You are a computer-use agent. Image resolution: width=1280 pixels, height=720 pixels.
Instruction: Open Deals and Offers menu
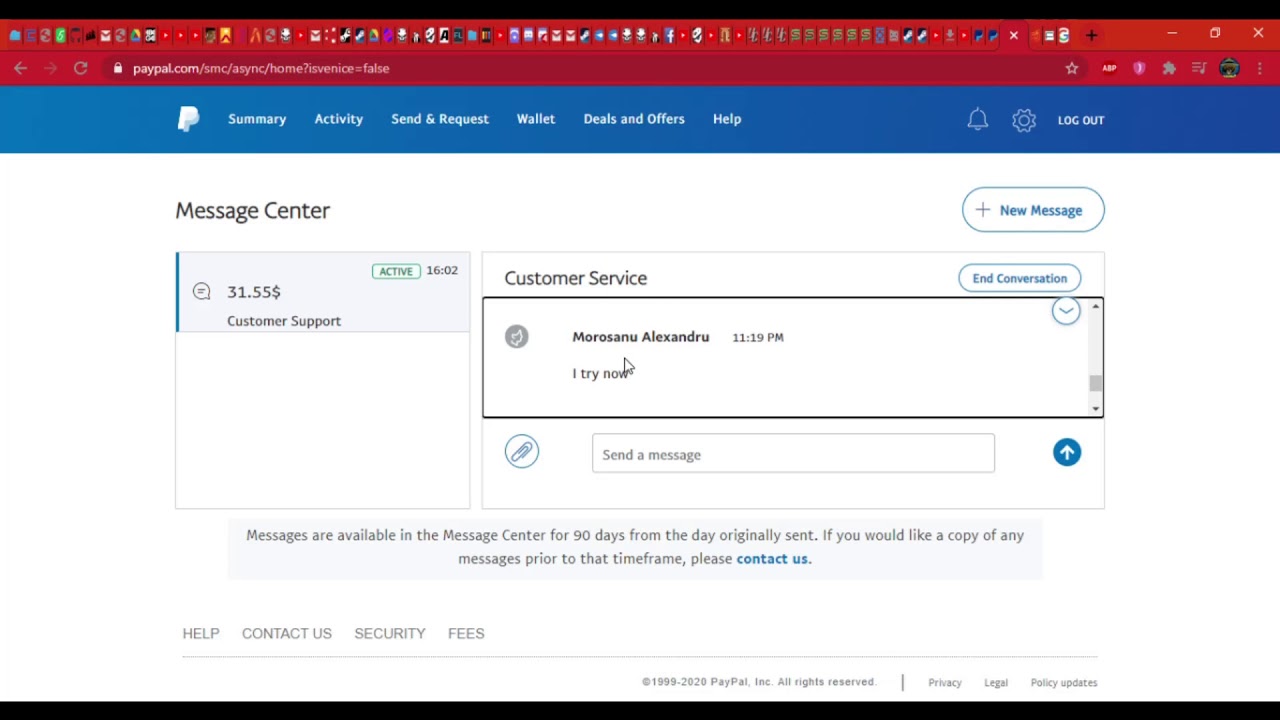[x=634, y=119]
